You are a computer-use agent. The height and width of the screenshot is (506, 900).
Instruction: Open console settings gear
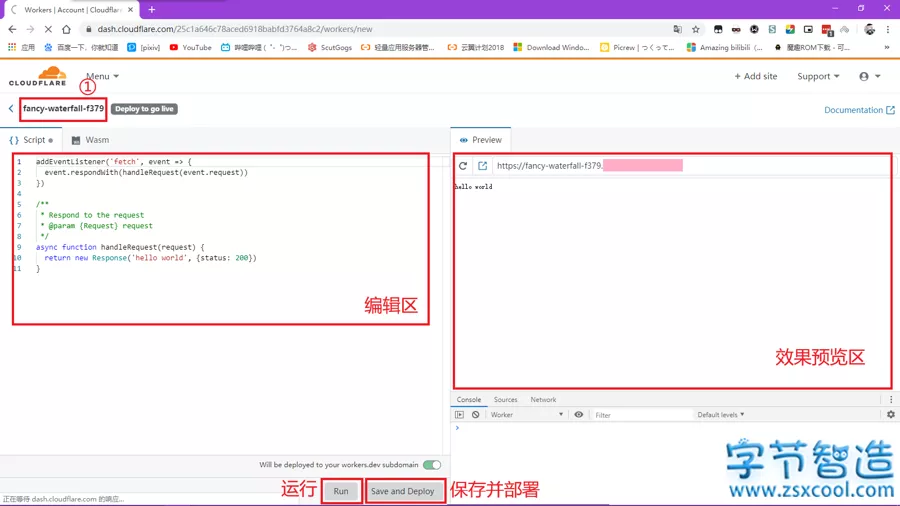(x=891, y=414)
